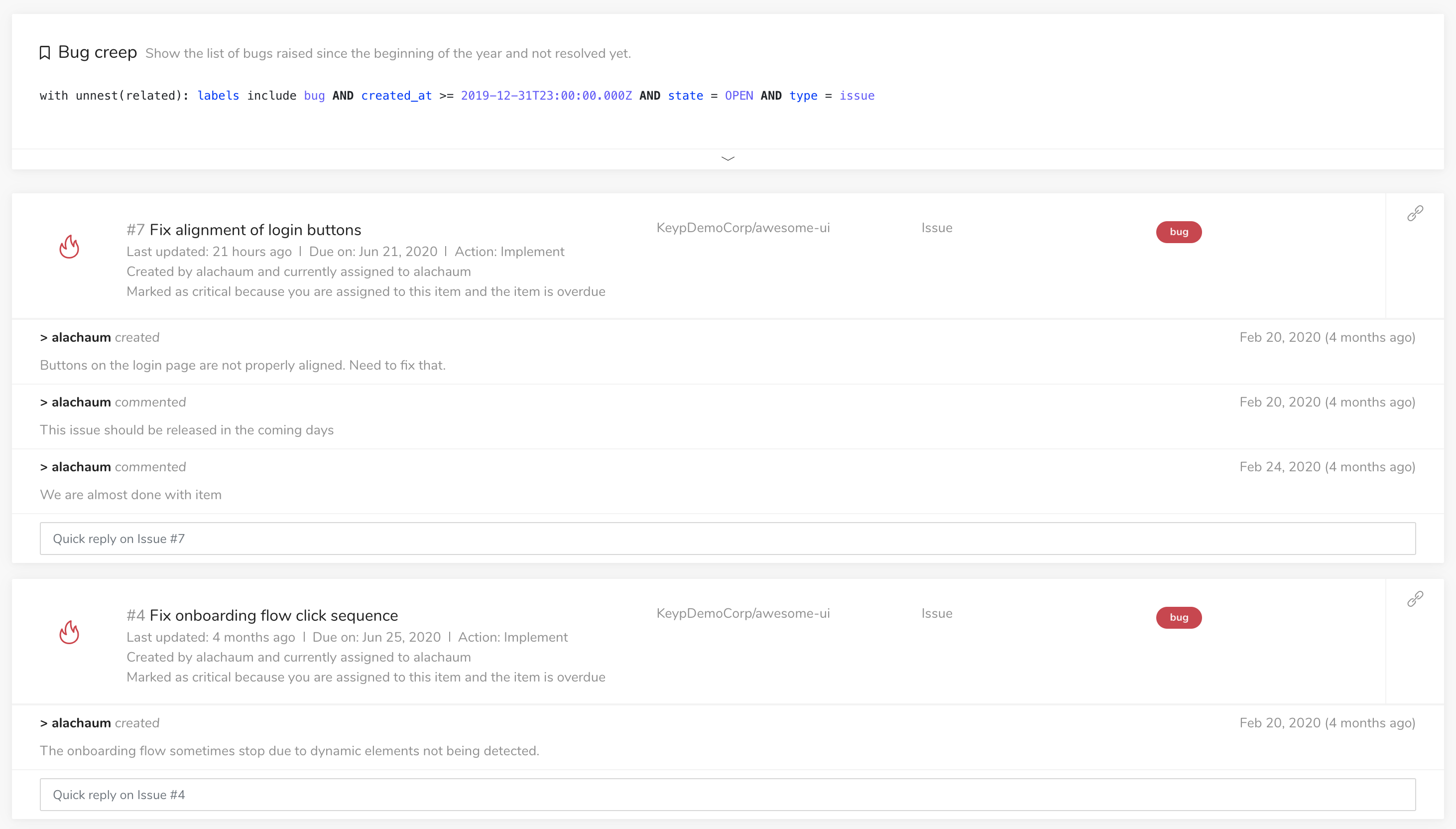Click the Issue type text for #7
Image resolution: width=1456 pixels, height=829 pixels.
[937, 228]
